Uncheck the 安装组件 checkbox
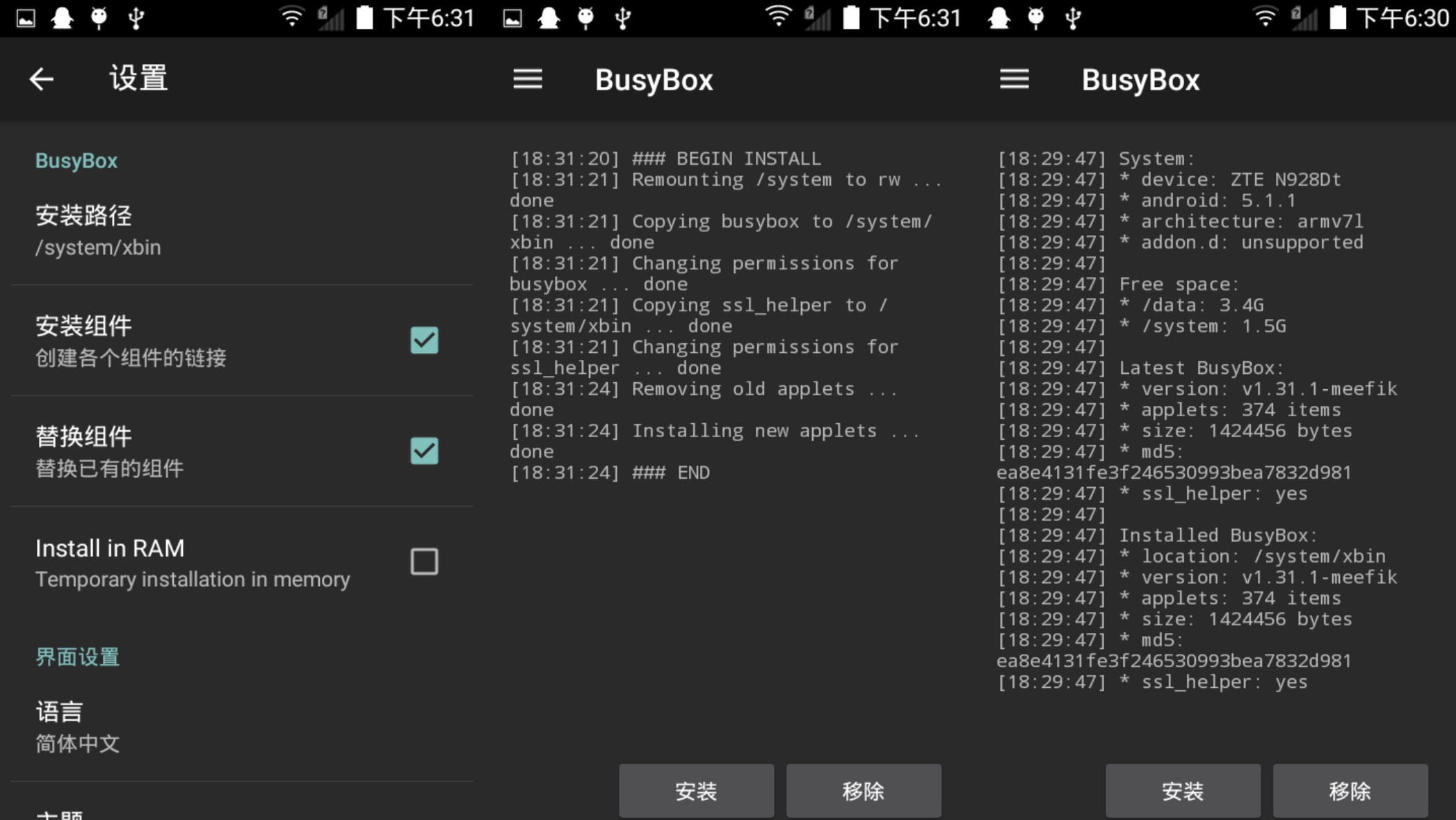1456x820 pixels. click(x=424, y=341)
